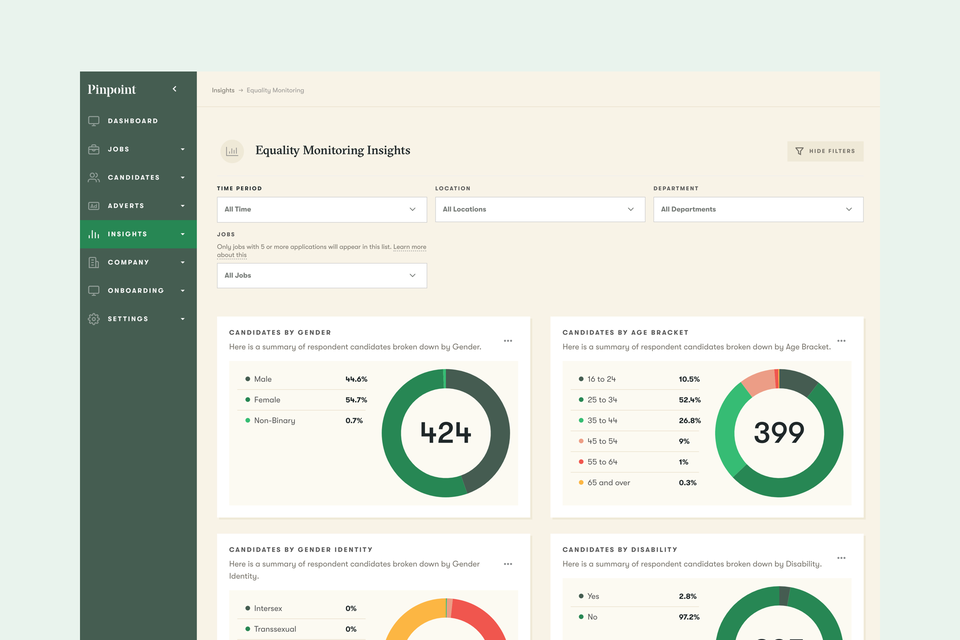Click the chart icon beside page title
Image resolution: width=960 pixels, height=640 pixels.
click(232, 151)
